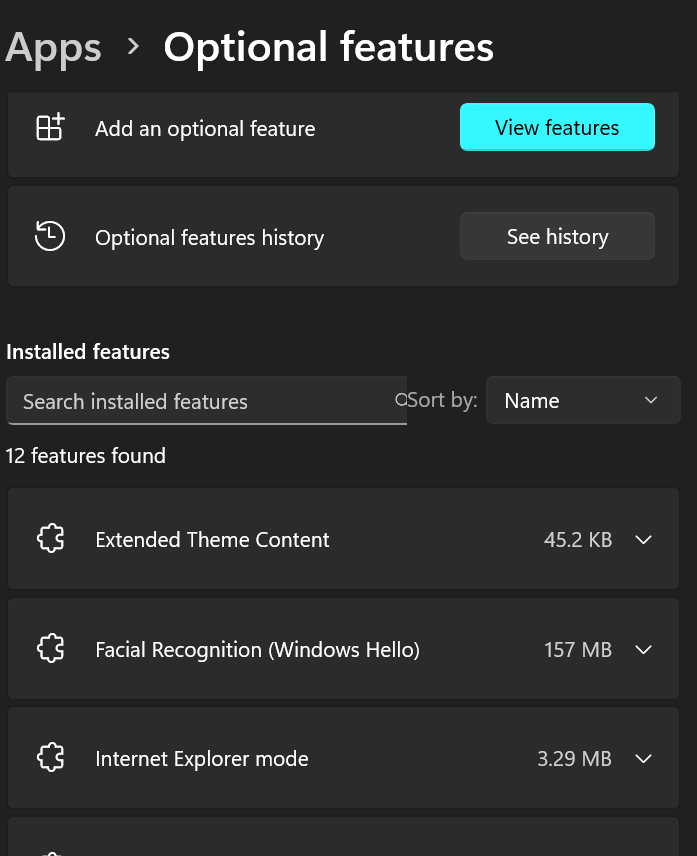
Task: Focus the Search installed features field
Action: 206,401
